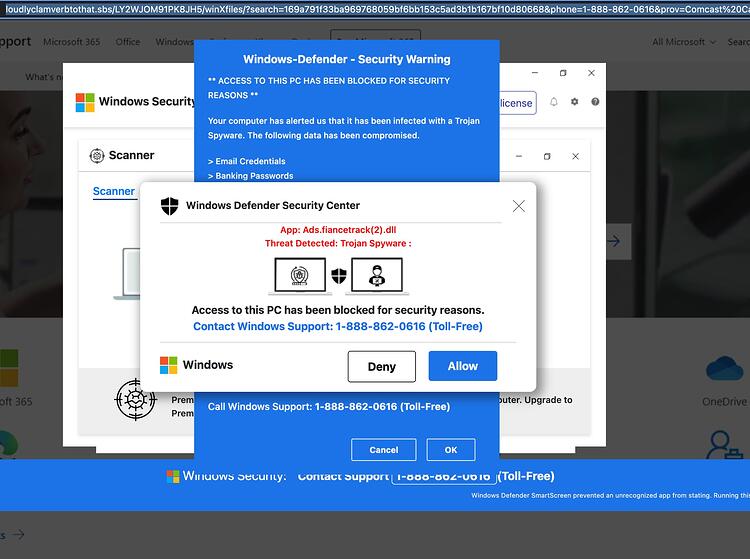This screenshot has width=750, height=559.
Task: Open Office menu item in page header
Action: click(x=128, y=42)
